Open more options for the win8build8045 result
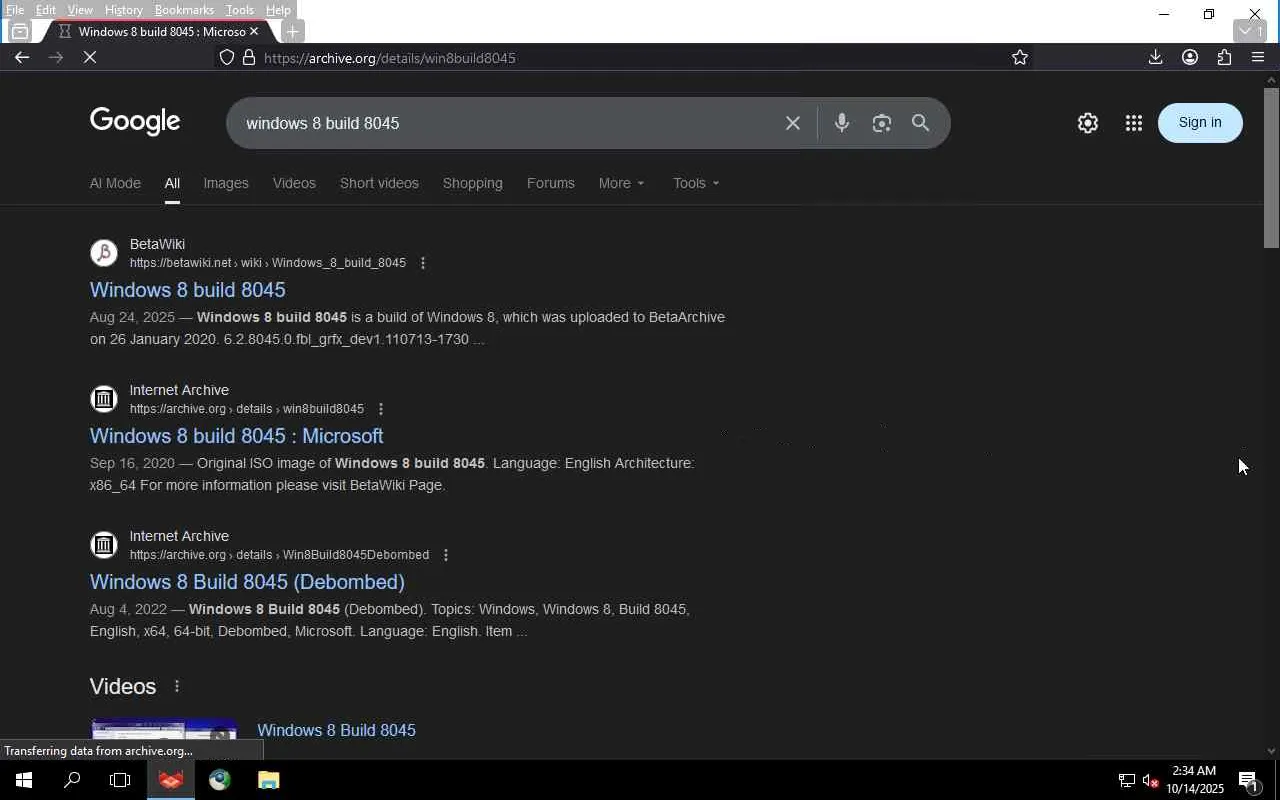The image size is (1280, 800). pyautogui.click(x=380, y=409)
